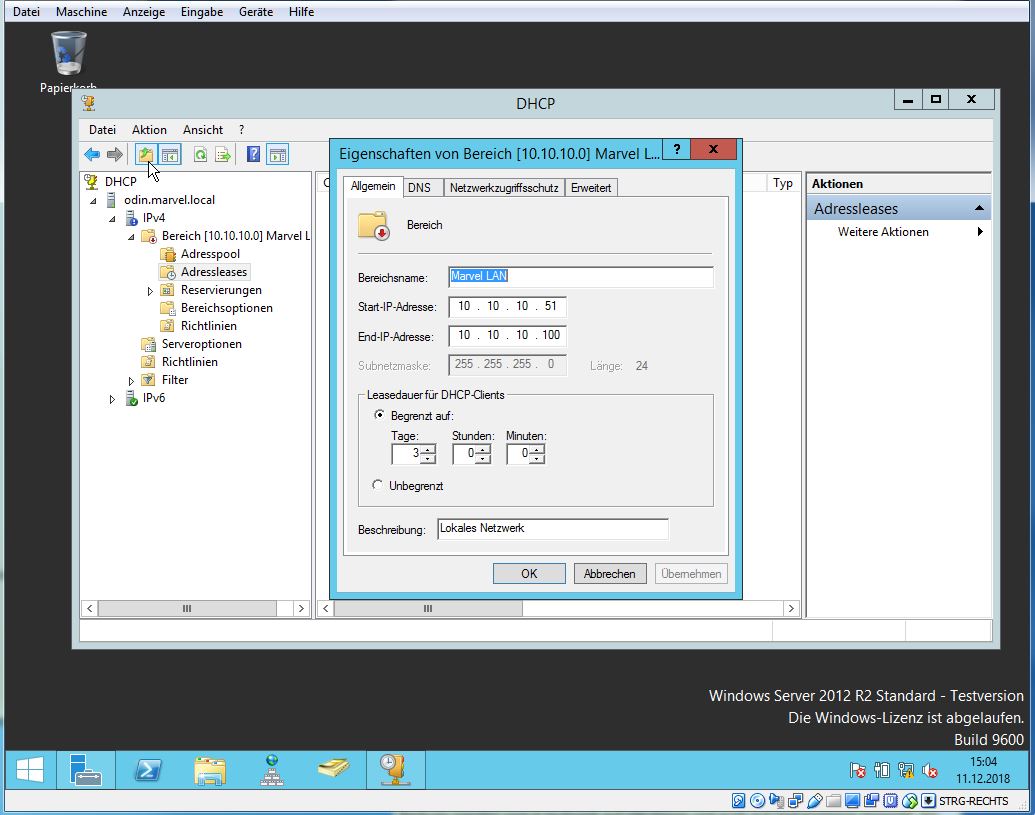This screenshot has width=1035, height=815.
Task: Open the VirtualBox Geräte menu
Action: [x=255, y=11]
